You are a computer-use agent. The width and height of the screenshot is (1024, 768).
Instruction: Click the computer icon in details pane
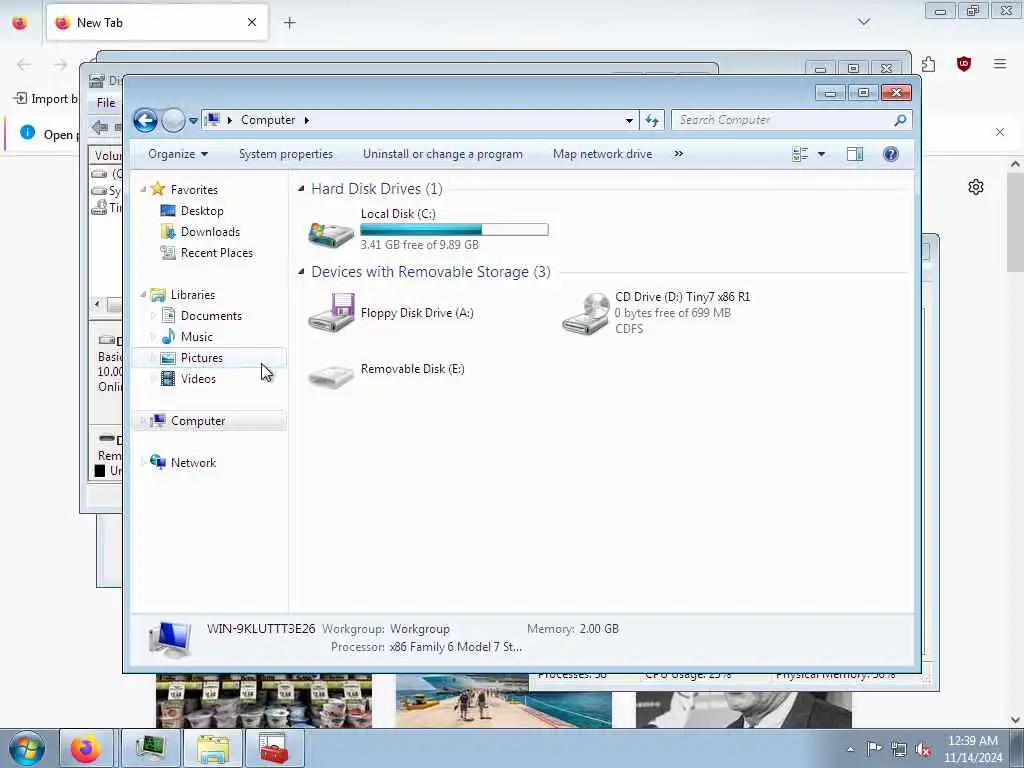pyautogui.click(x=170, y=639)
